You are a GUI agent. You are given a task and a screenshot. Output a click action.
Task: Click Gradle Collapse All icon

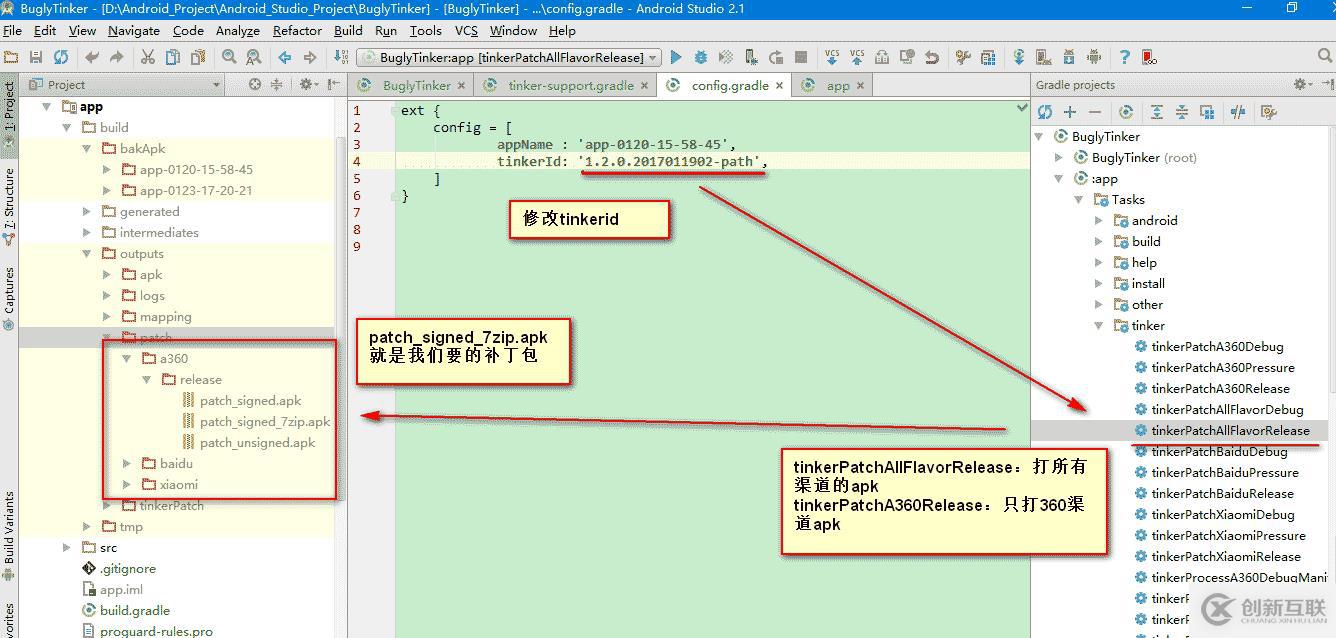[x=1182, y=112]
